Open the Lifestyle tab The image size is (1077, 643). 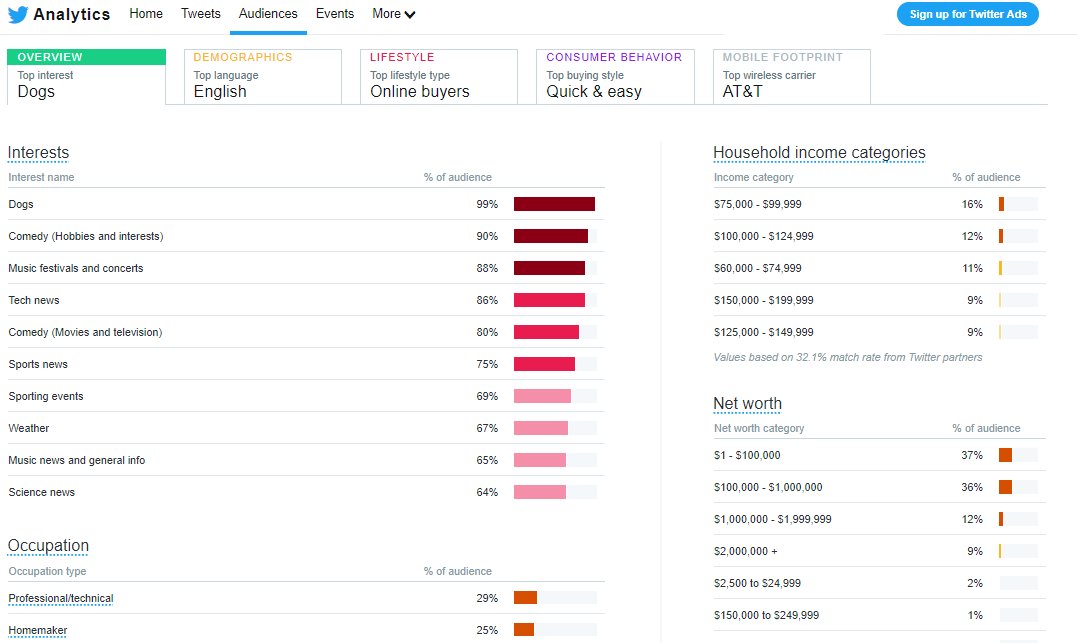(438, 77)
